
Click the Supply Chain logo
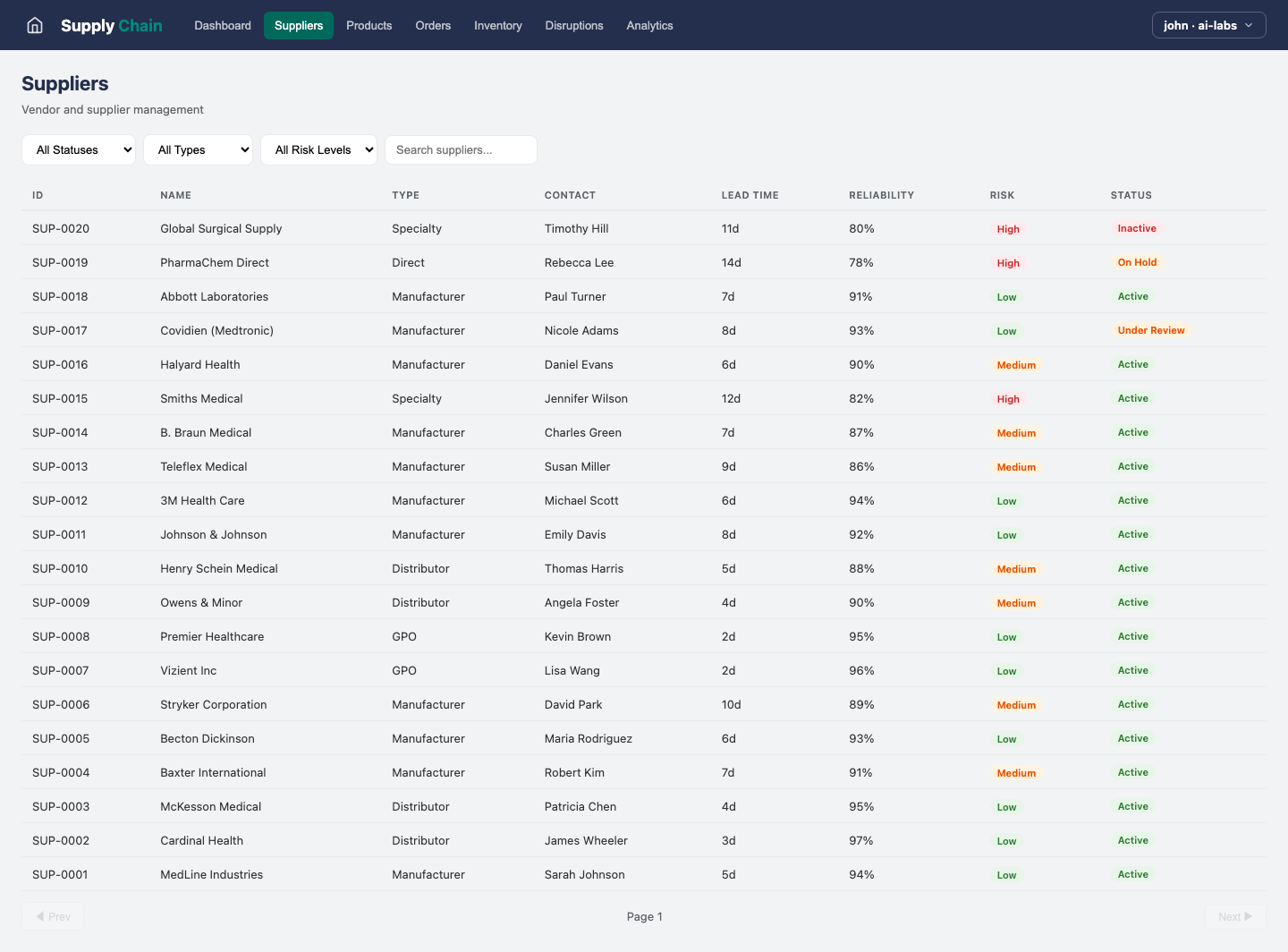click(x=111, y=25)
